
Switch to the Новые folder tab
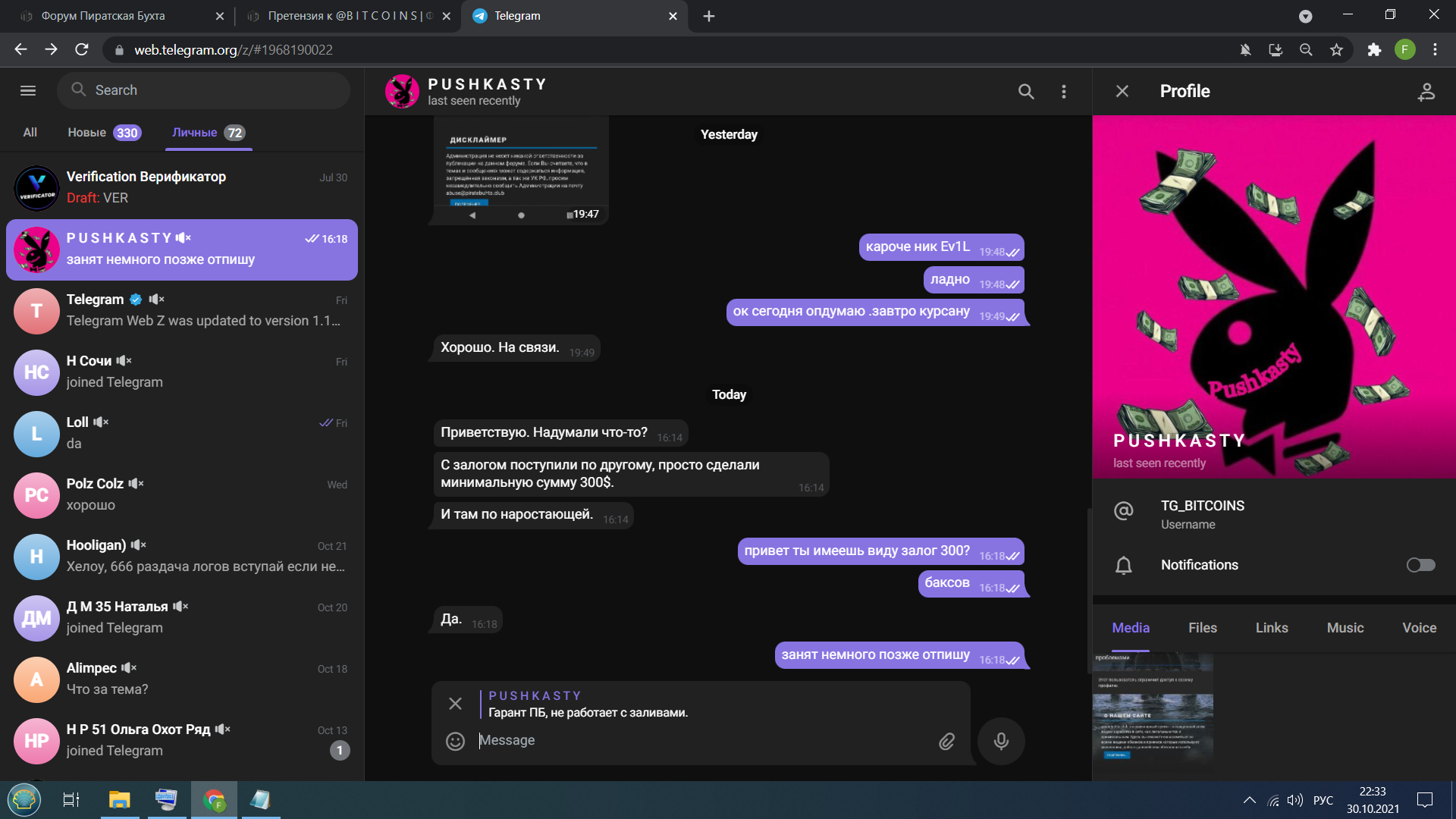[104, 133]
